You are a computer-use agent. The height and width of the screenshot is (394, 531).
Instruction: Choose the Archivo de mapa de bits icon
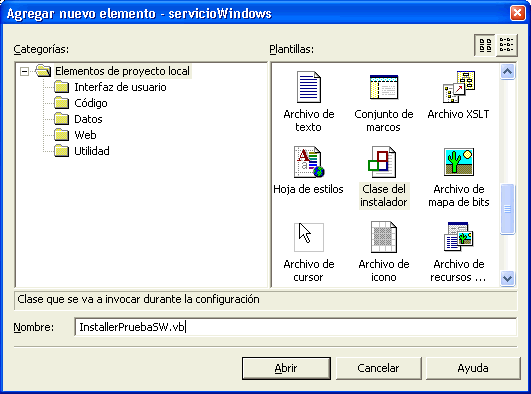click(x=459, y=162)
